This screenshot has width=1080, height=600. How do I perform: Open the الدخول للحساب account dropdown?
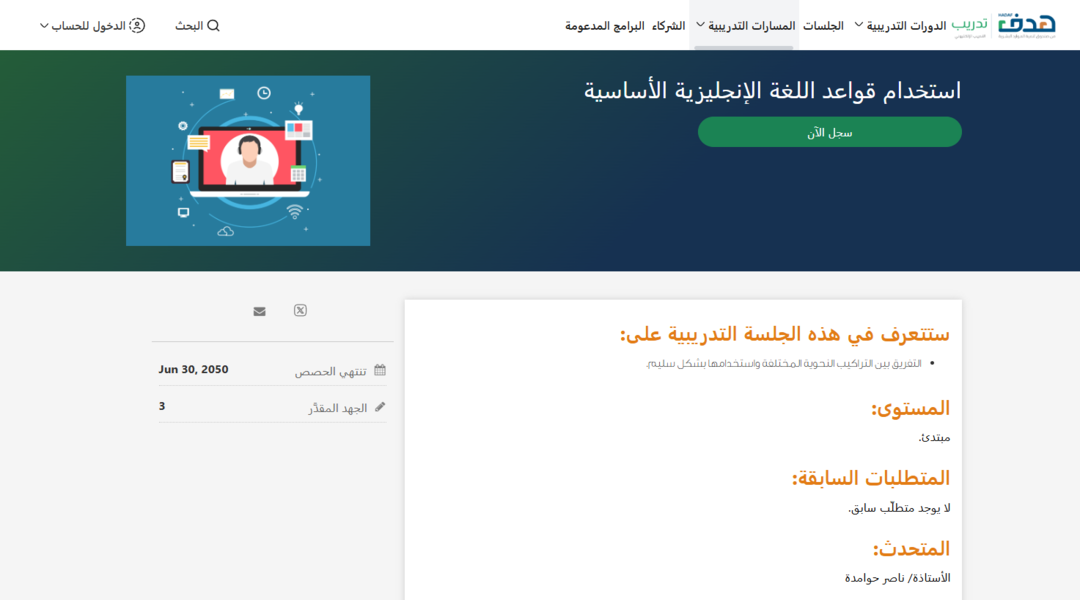(x=92, y=25)
